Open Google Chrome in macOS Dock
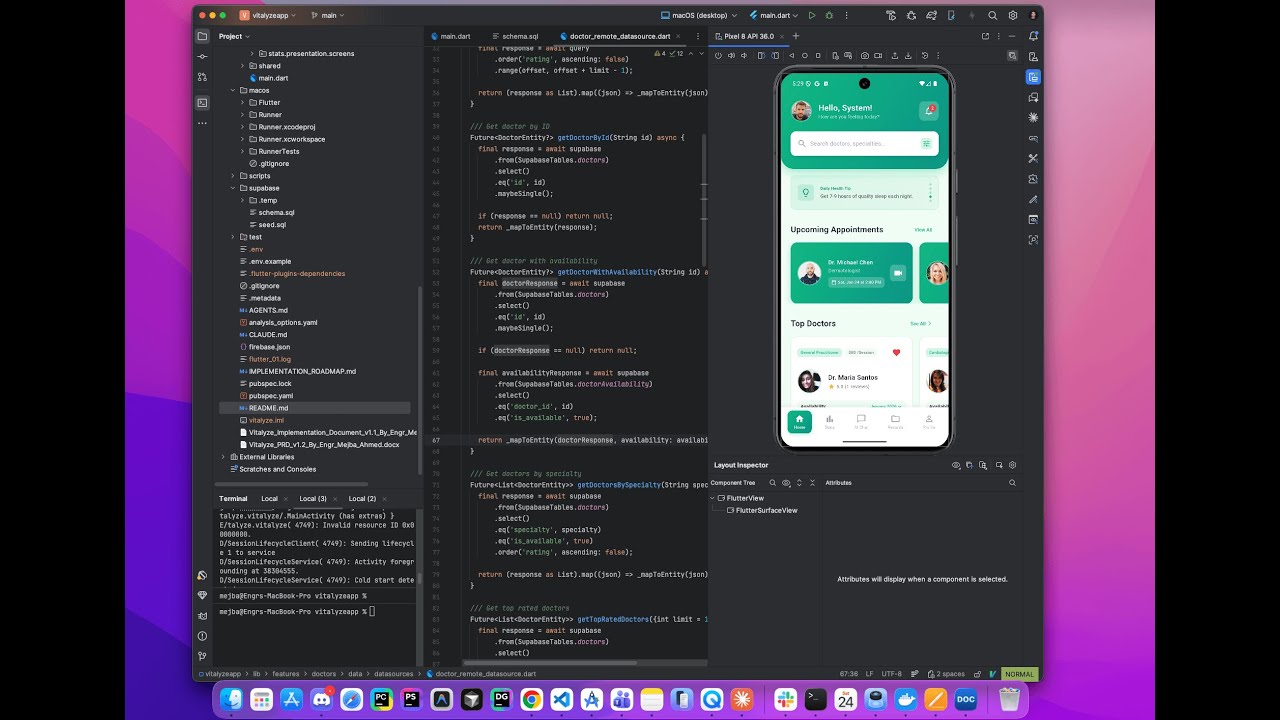1280x720 pixels. click(531, 700)
